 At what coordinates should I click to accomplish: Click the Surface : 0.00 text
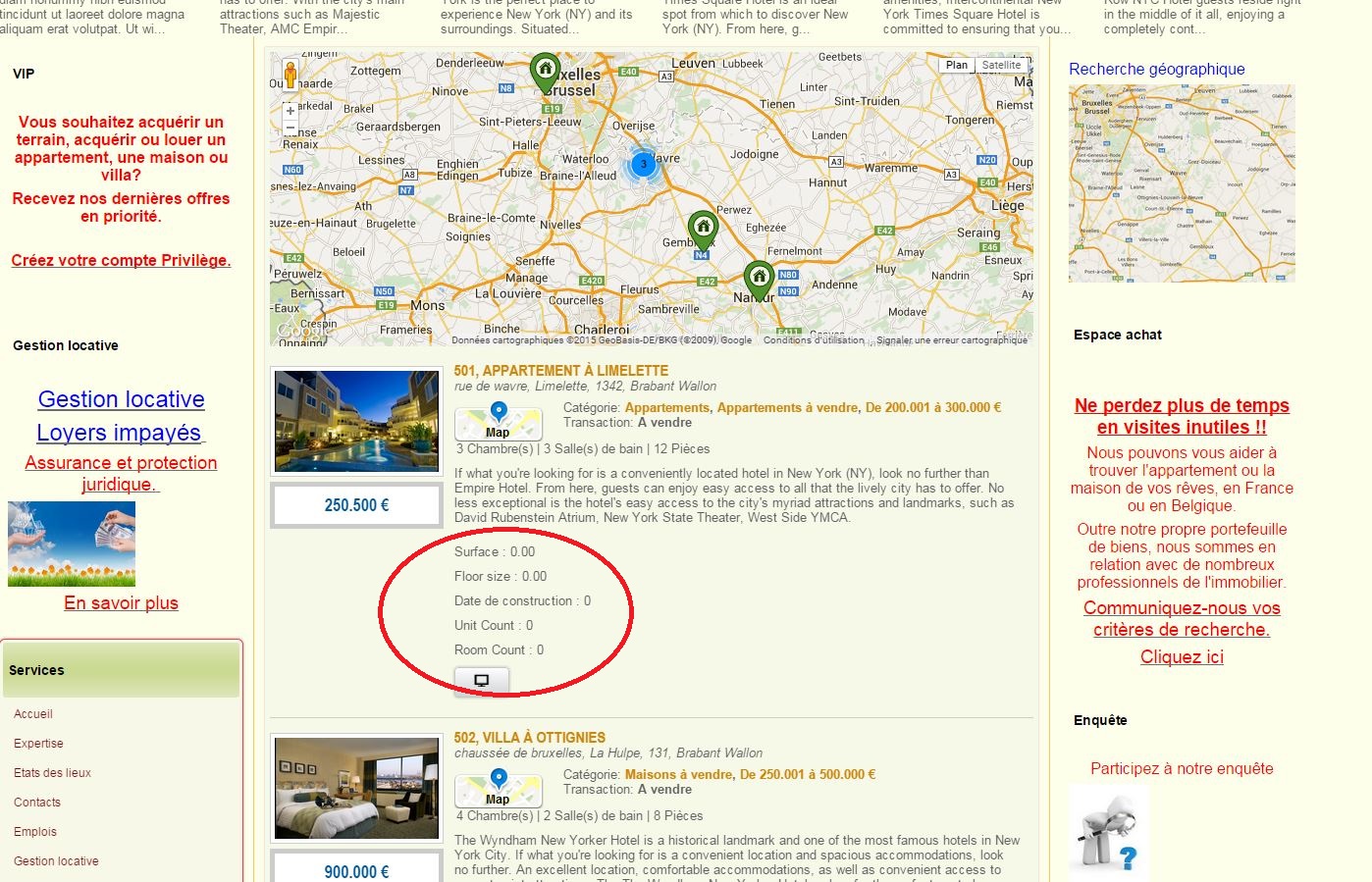click(x=495, y=552)
